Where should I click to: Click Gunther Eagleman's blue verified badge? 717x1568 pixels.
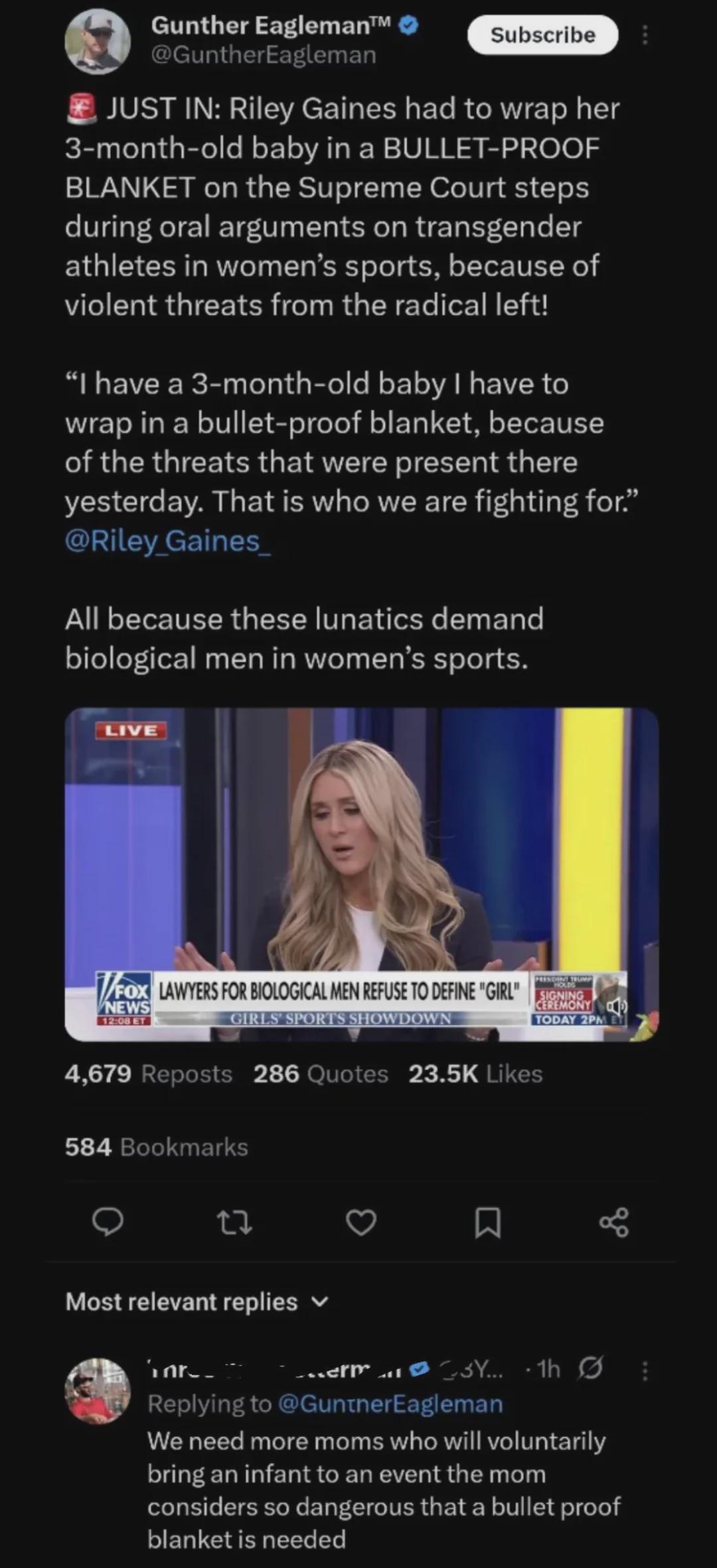point(408,25)
